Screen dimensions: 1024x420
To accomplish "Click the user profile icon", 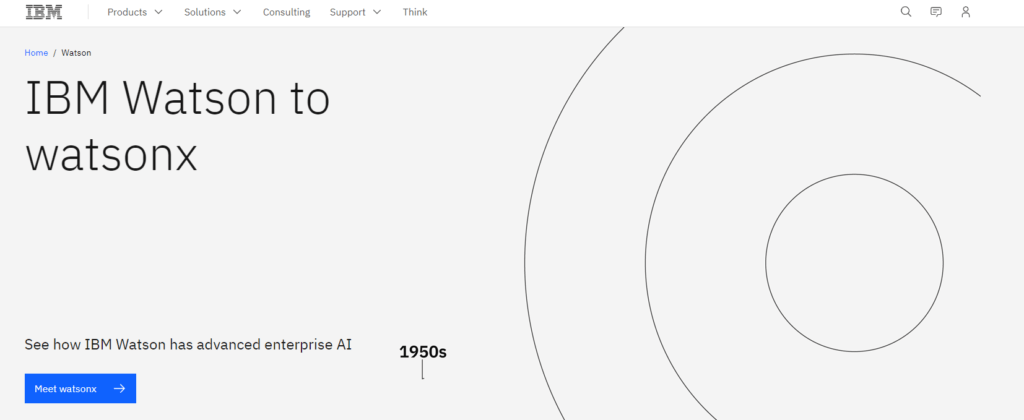I will (965, 12).
